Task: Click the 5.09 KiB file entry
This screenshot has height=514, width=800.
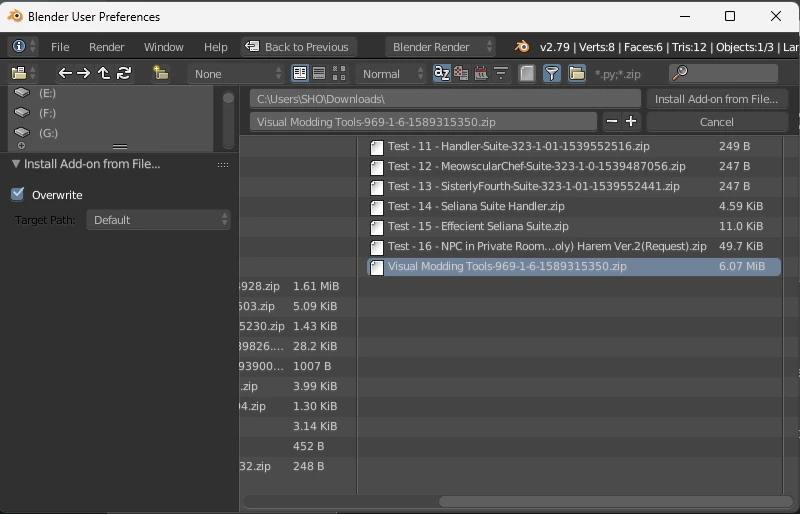Action: (x=297, y=306)
